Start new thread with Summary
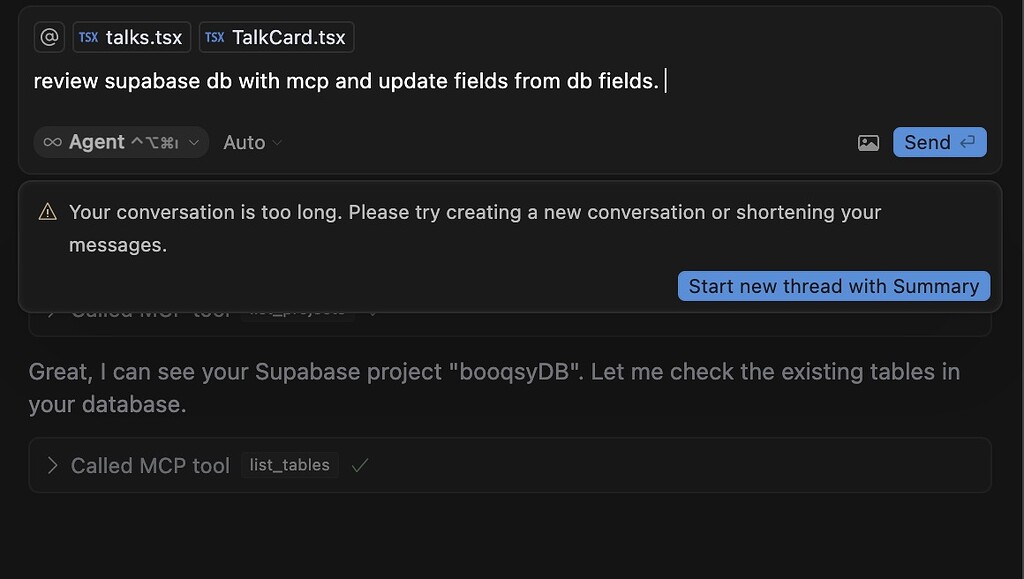Viewport: 1024px width, 579px height. tap(834, 286)
